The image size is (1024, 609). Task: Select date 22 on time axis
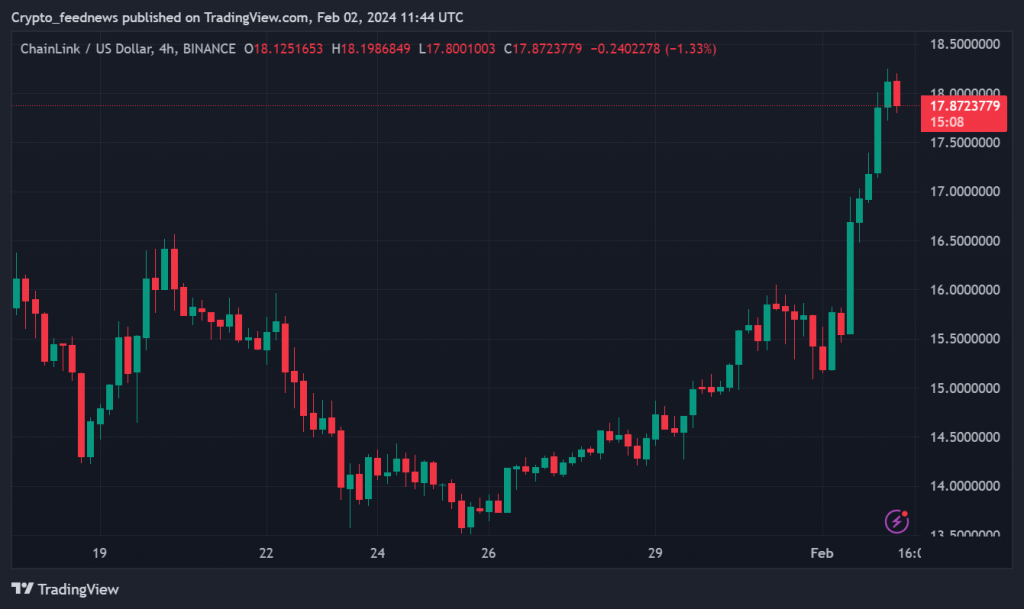266,553
